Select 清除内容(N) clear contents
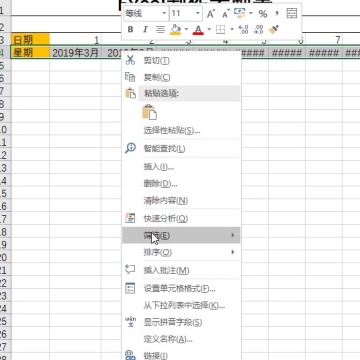The height and width of the screenshot is (360, 360). click(181, 201)
